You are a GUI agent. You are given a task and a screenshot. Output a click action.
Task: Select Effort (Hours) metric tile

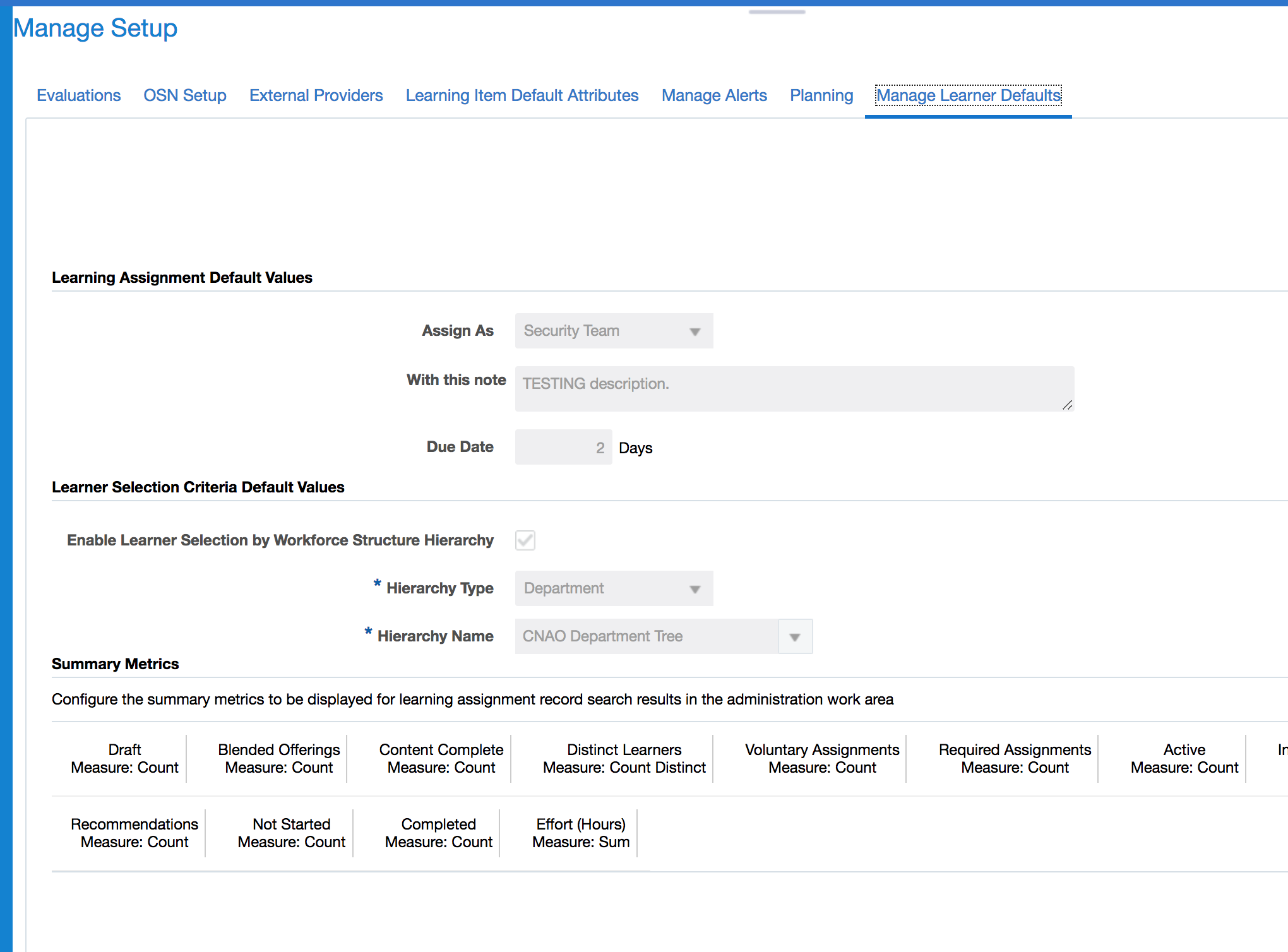(x=580, y=833)
